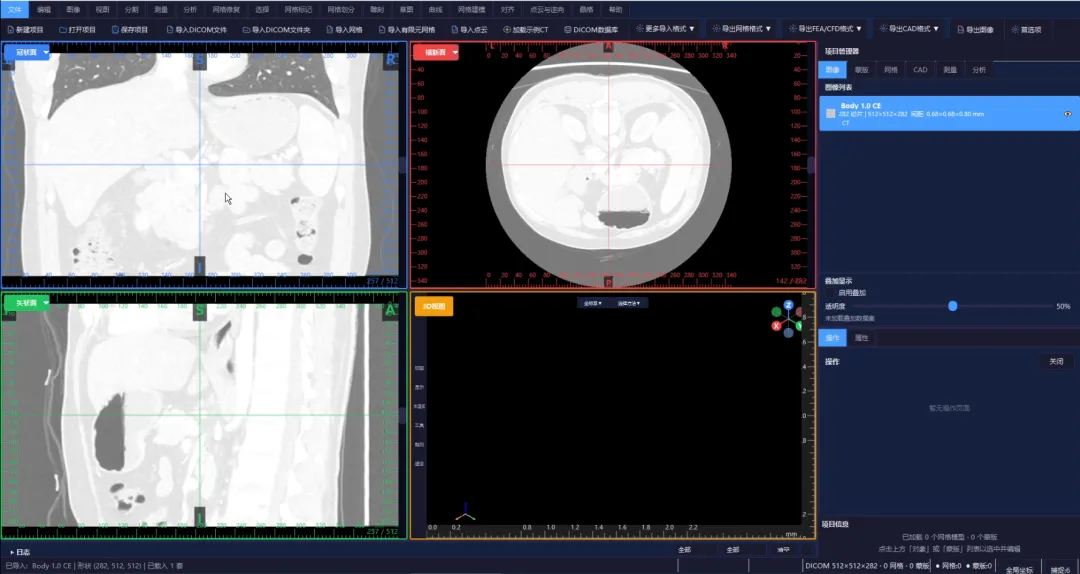
Task: Click 导入DICOM文件夹 import folder icon
Action: point(247,30)
